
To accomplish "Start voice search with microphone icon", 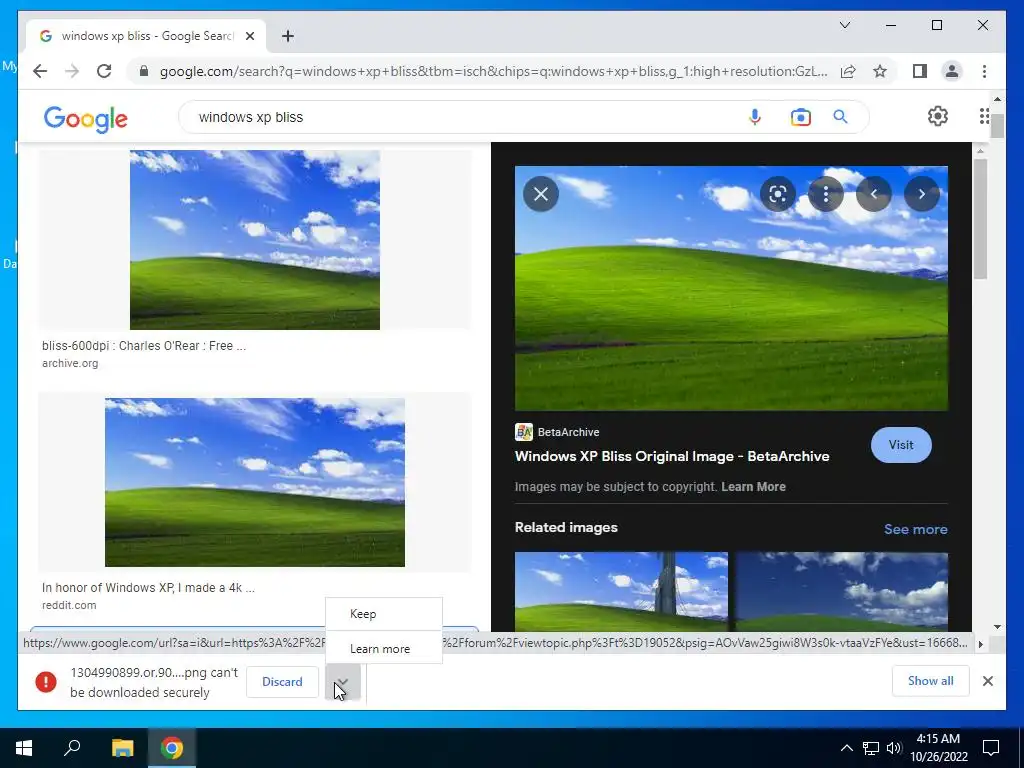I will (x=754, y=117).
